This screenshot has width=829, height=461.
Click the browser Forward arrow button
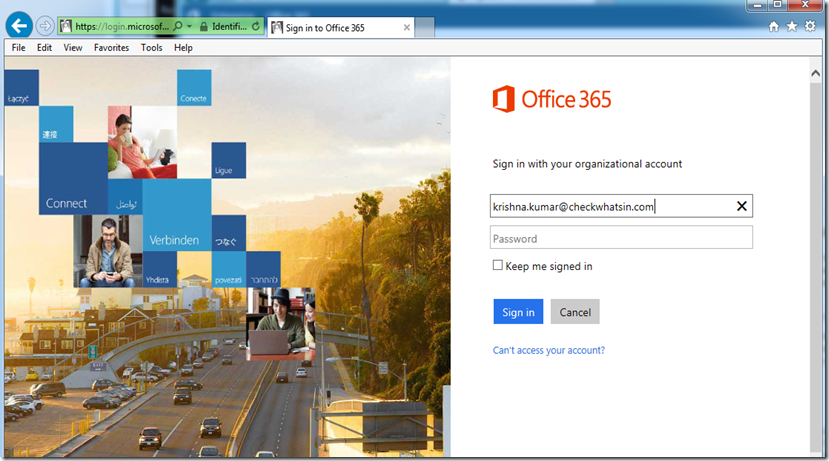pyautogui.click(x=45, y=25)
